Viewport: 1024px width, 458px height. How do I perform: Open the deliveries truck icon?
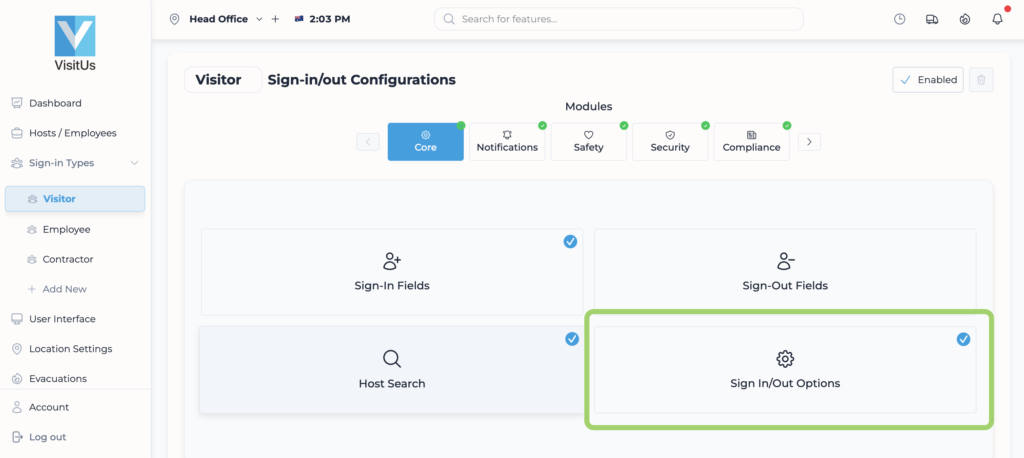tap(932, 19)
